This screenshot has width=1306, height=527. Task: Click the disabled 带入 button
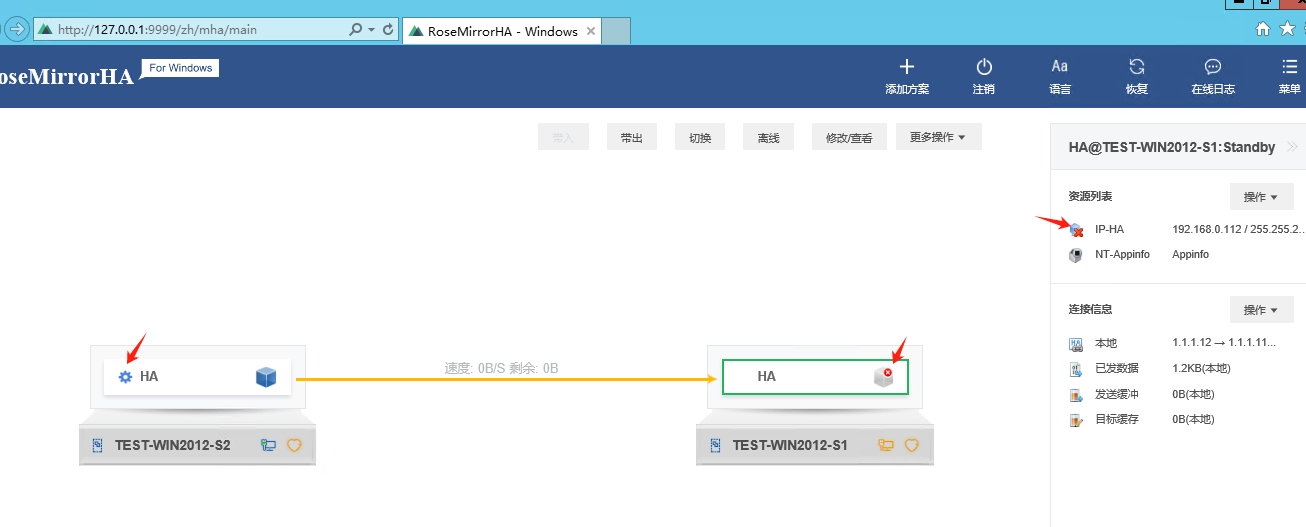563,137
